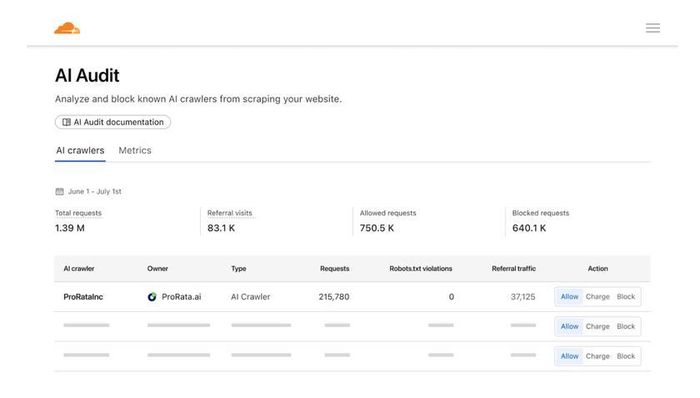Screen dimensions: 700x398
Task: Open the hamburger menu
Action: tap(653, 28)
